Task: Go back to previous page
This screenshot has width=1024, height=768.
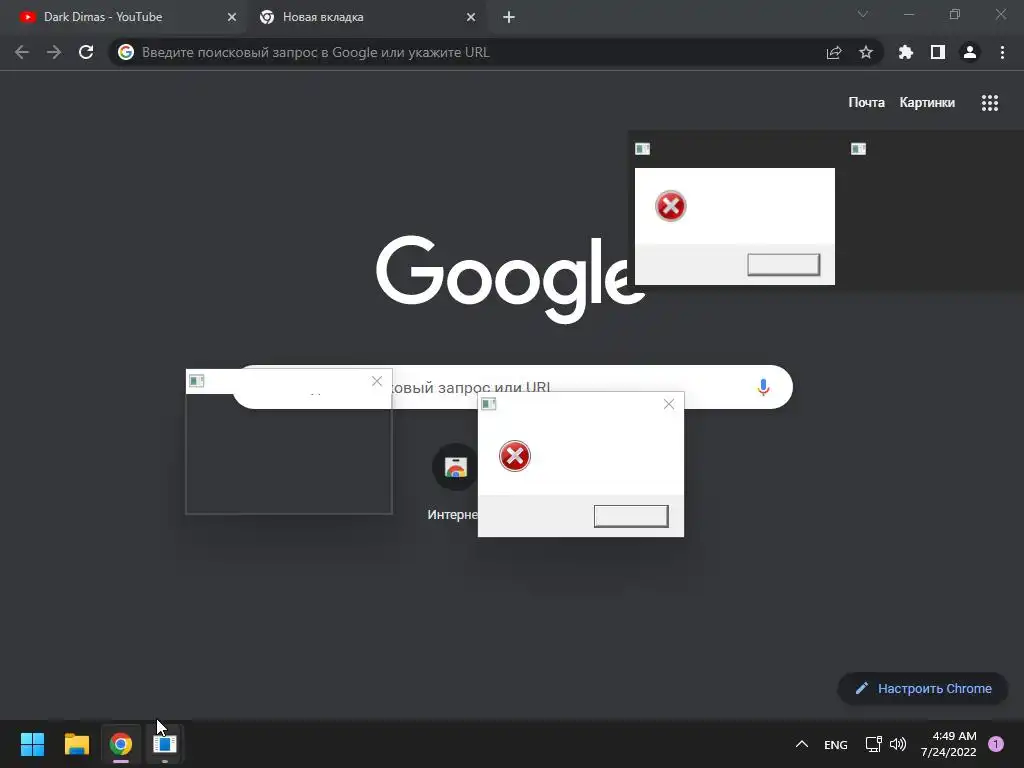Action: pyautogui.click(x=22, y=52)
